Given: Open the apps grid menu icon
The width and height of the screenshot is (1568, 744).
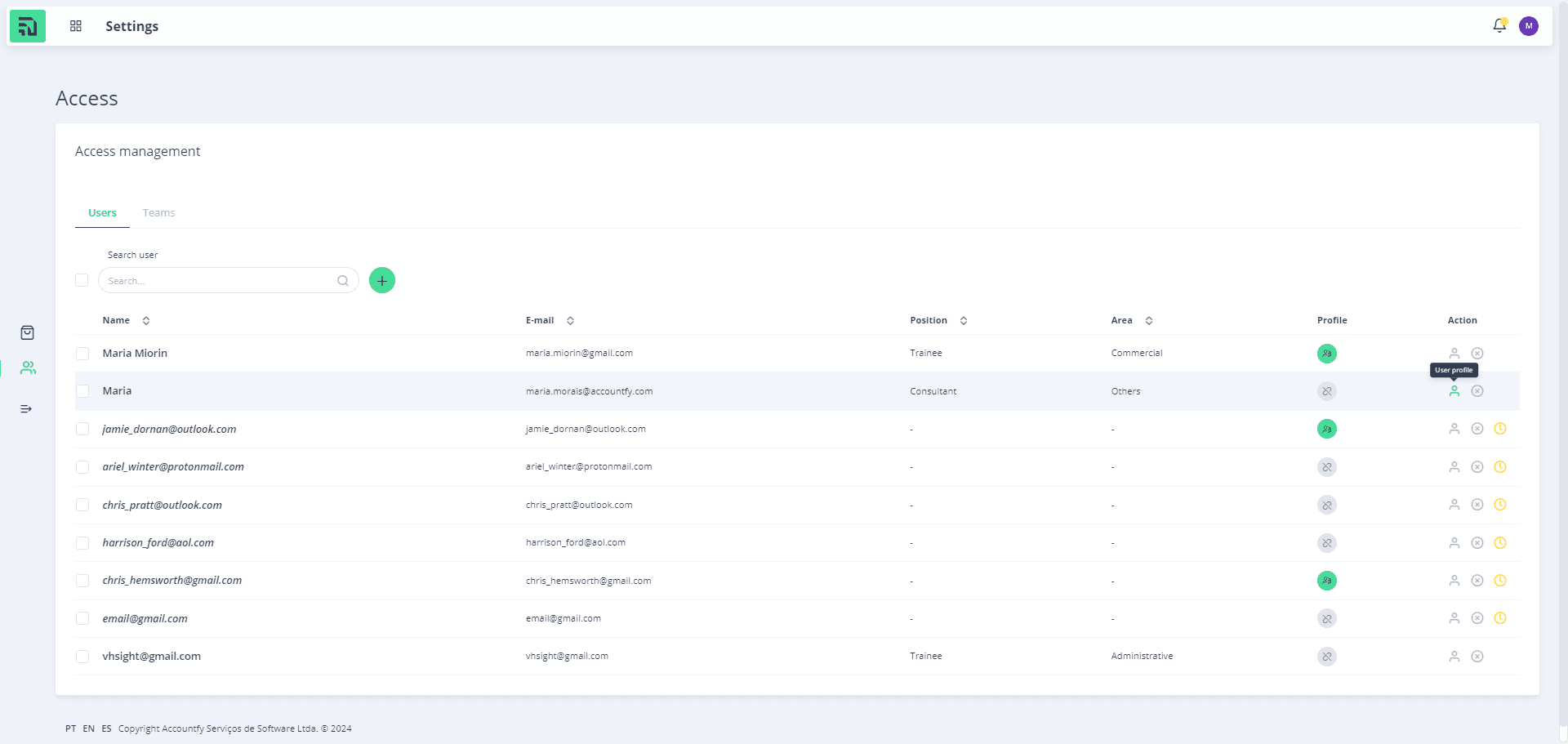Looking at the screenshot, I should (x=76, y=26).
